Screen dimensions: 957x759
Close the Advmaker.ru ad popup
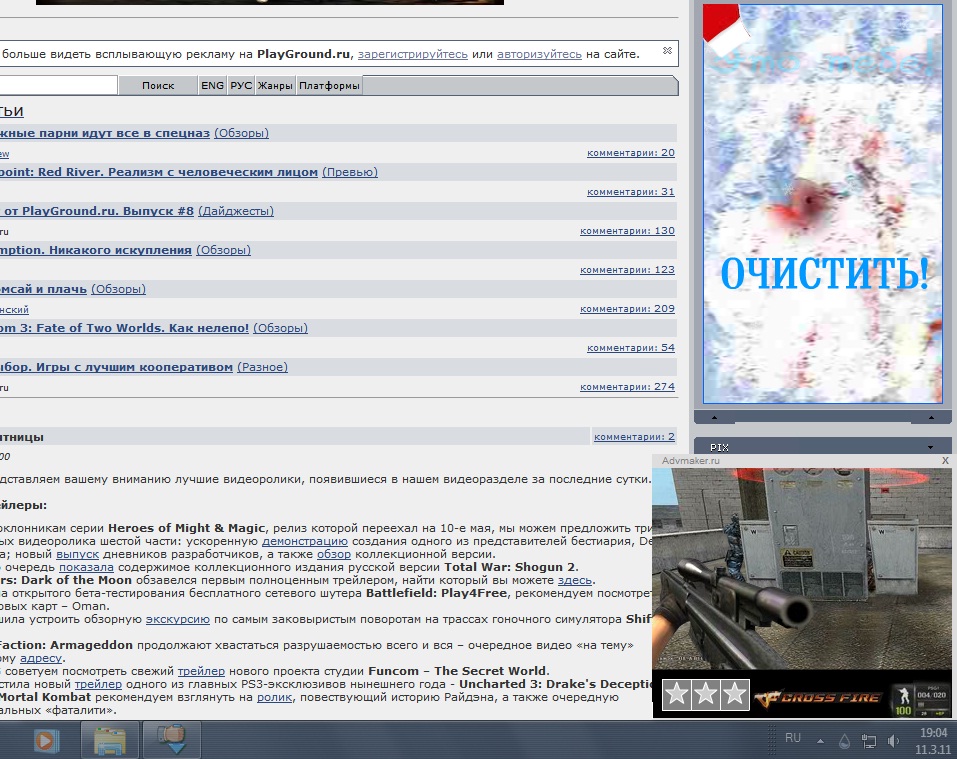[x=945, y=461]
